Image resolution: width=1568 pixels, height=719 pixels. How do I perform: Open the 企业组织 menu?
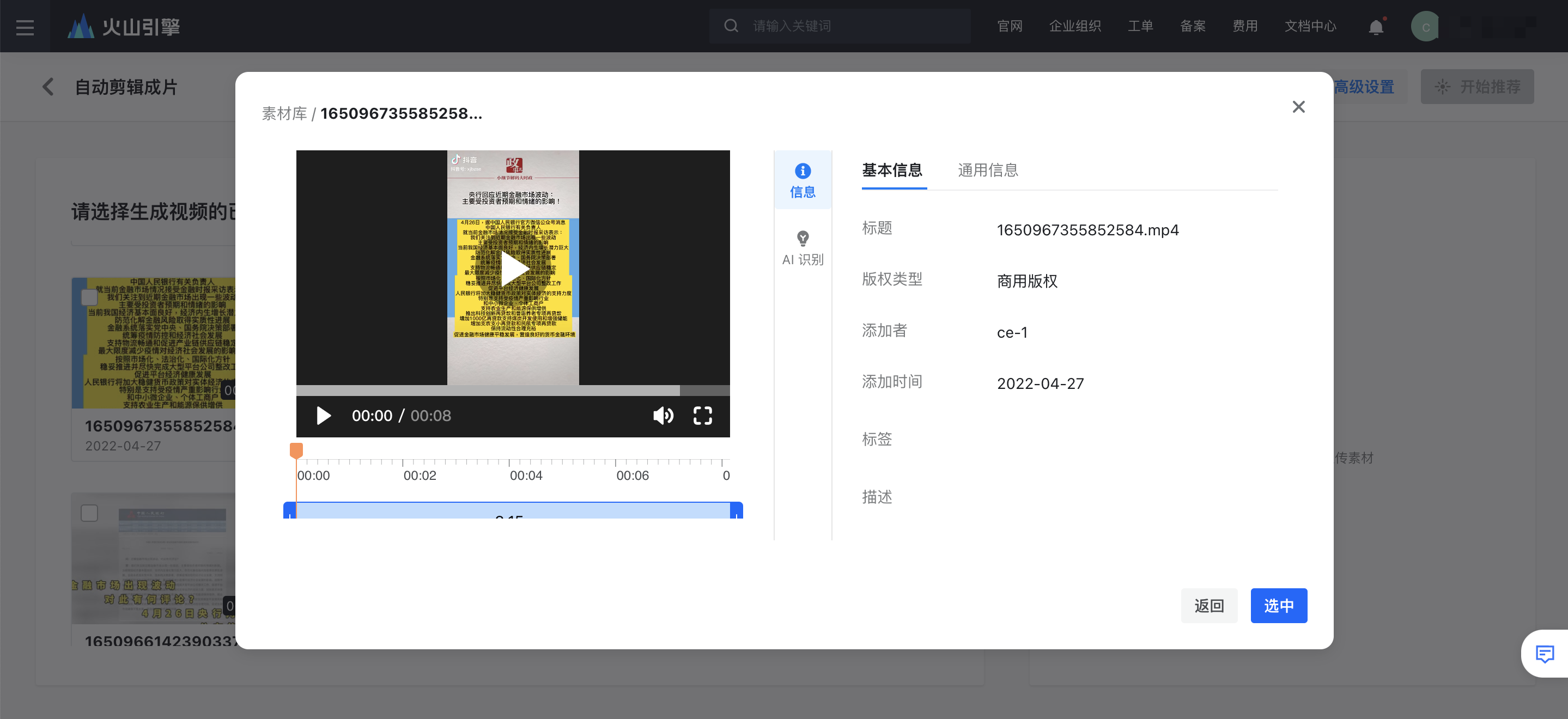pyautogui.click(x=1074, y=26)
